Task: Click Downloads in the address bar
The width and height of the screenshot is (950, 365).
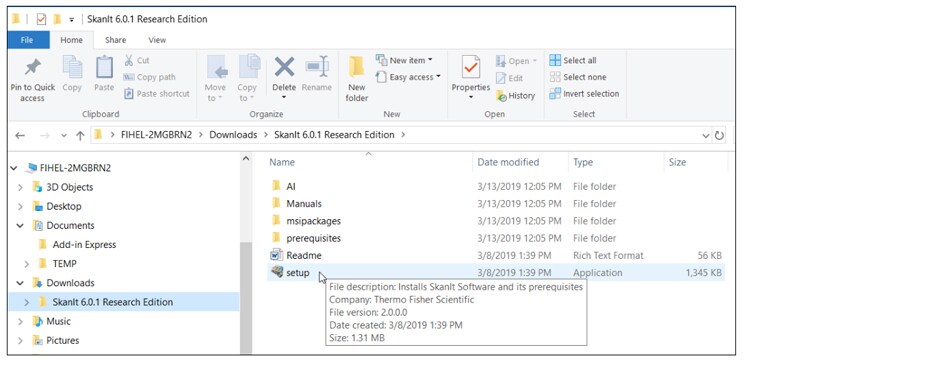Action: click(233, 135)
